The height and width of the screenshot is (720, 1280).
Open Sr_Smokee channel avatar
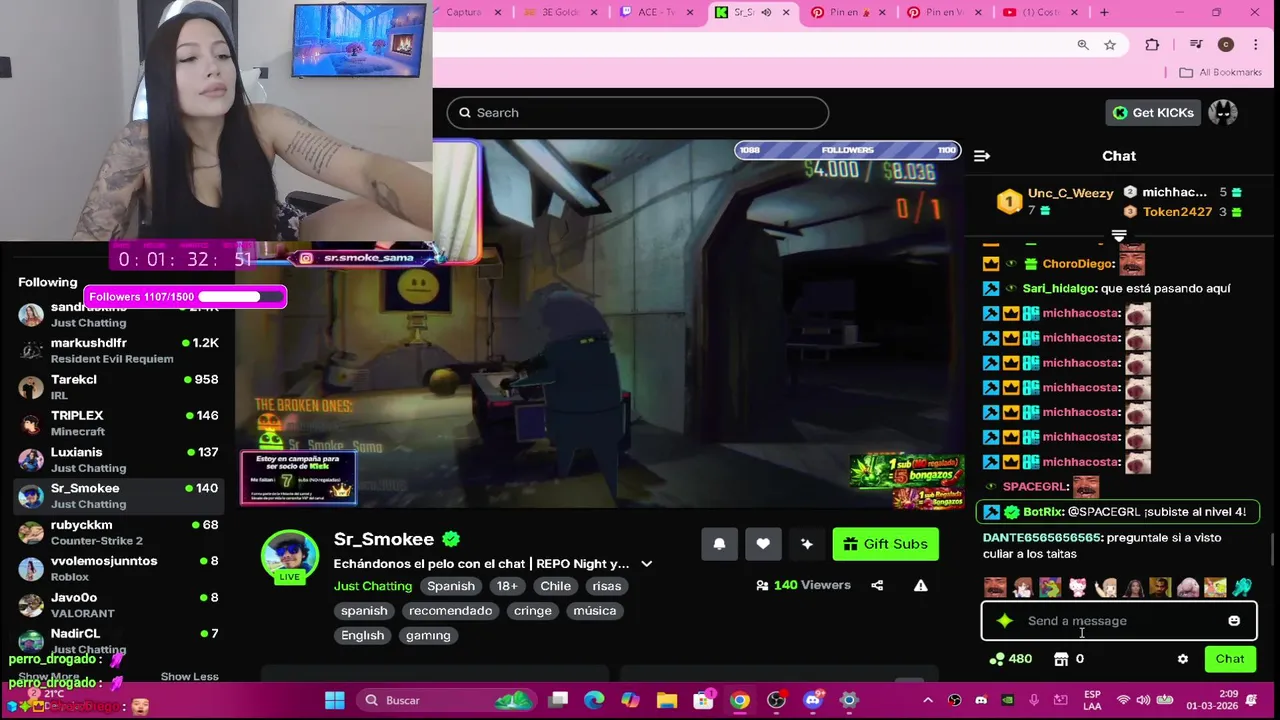(290, 556)
